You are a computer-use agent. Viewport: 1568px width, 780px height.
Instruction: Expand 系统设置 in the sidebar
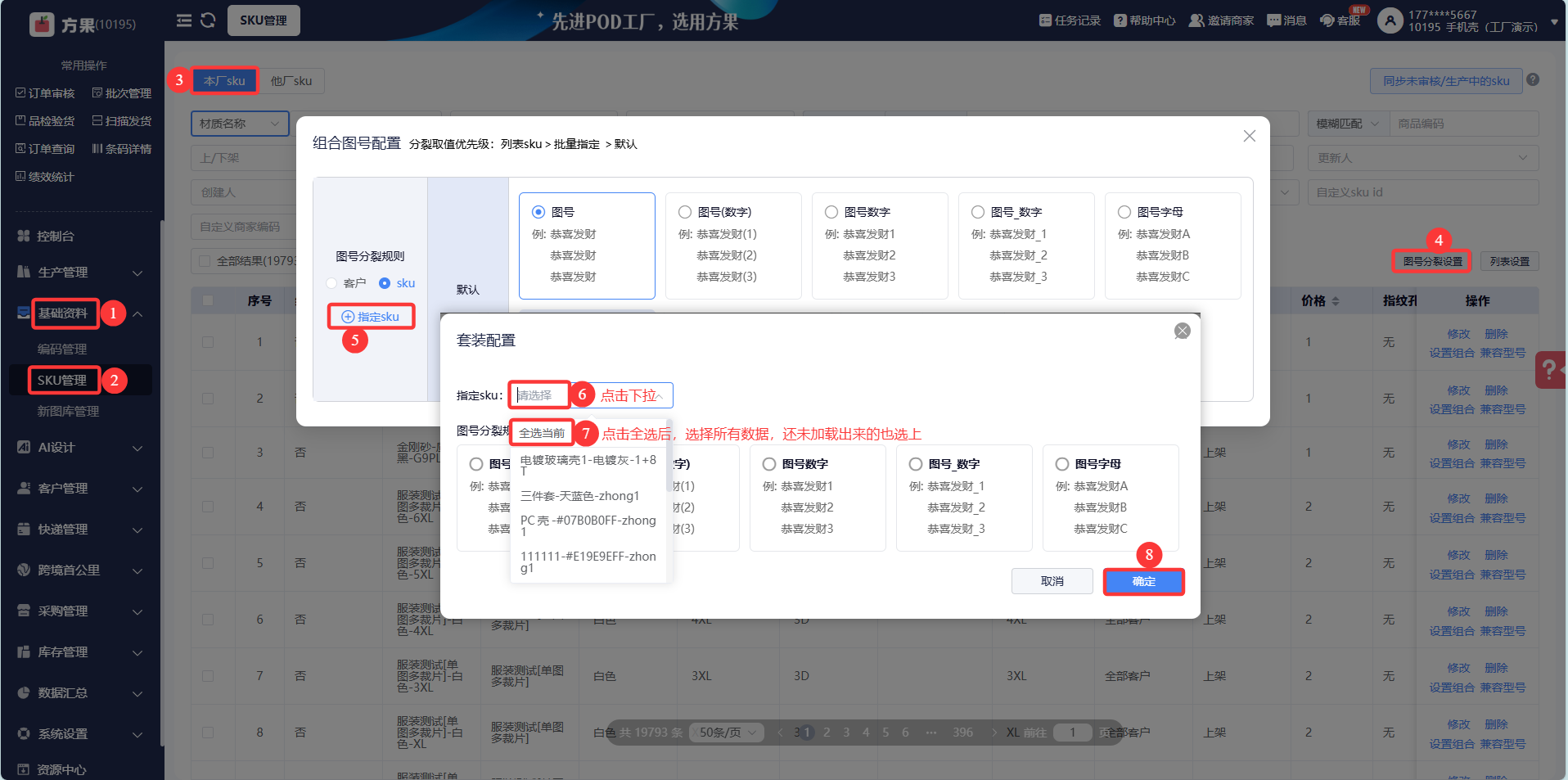(82, 734)
